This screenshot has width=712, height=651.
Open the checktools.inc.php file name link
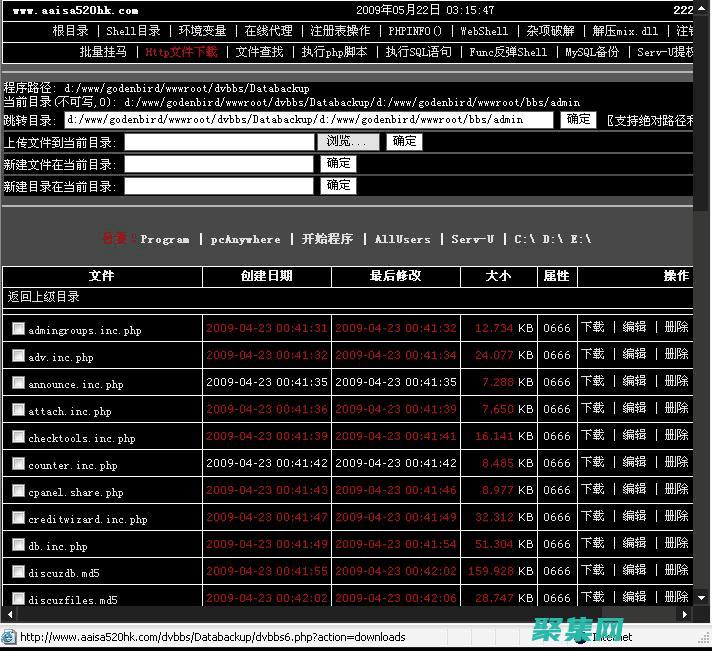coord(81,438)
